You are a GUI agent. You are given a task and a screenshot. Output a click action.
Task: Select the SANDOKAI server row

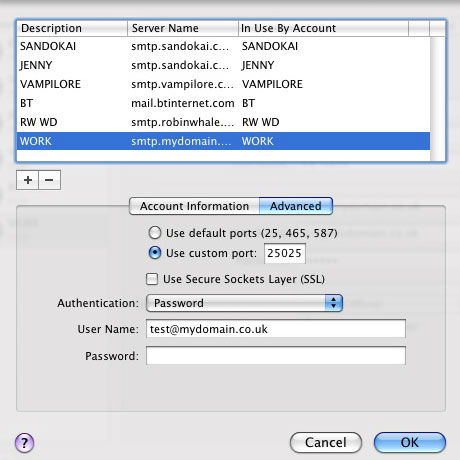tap(223, 46)
